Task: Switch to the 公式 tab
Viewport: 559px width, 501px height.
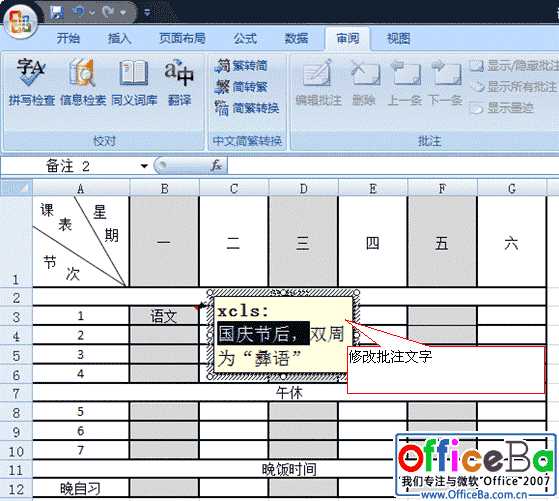Action: (x=245, y=38)
